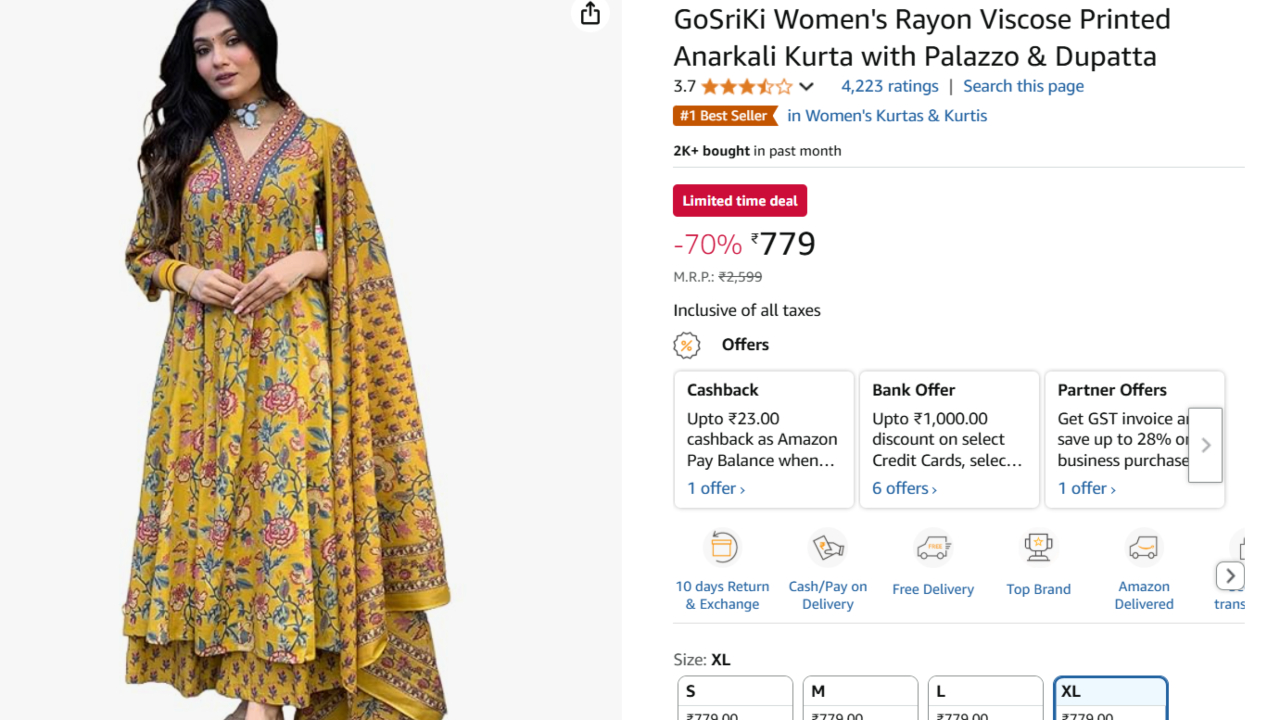Select the Cash/Pay on Delivery icon

pyautogui.click(x=827, y=547)
